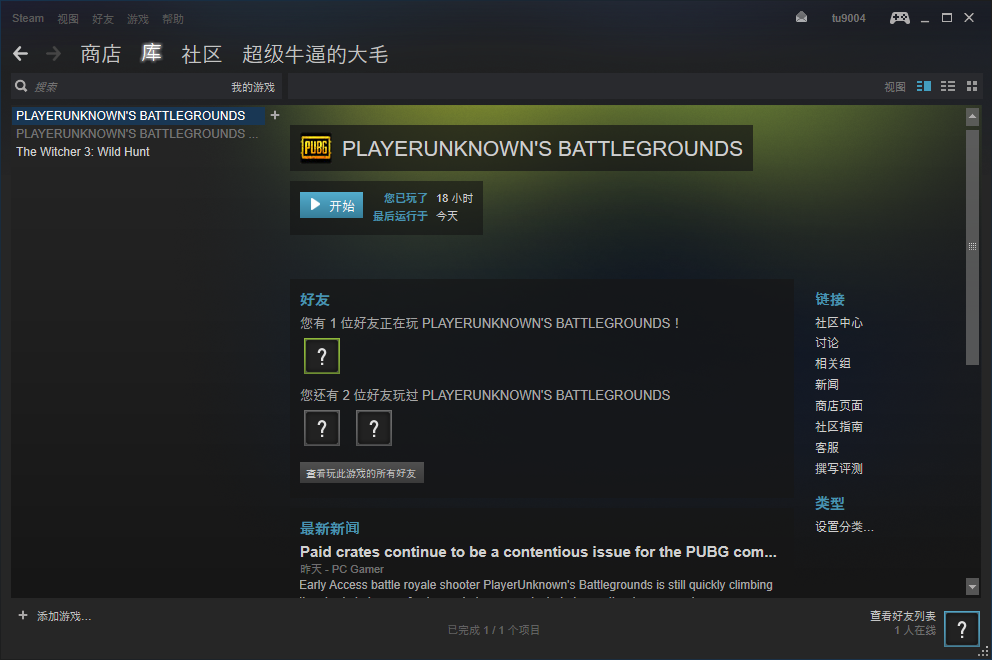Image resolution: width=992 pixels, height=660 pixels.
Task: Open first avatar of friends who played PUBG
Action: pos(321,428)
